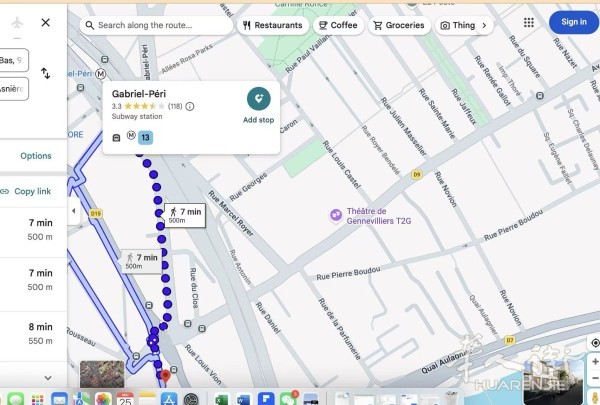The image size is (600, 405).
Task: Click the bus stop icon beside the destination pin
Action: 174,370
